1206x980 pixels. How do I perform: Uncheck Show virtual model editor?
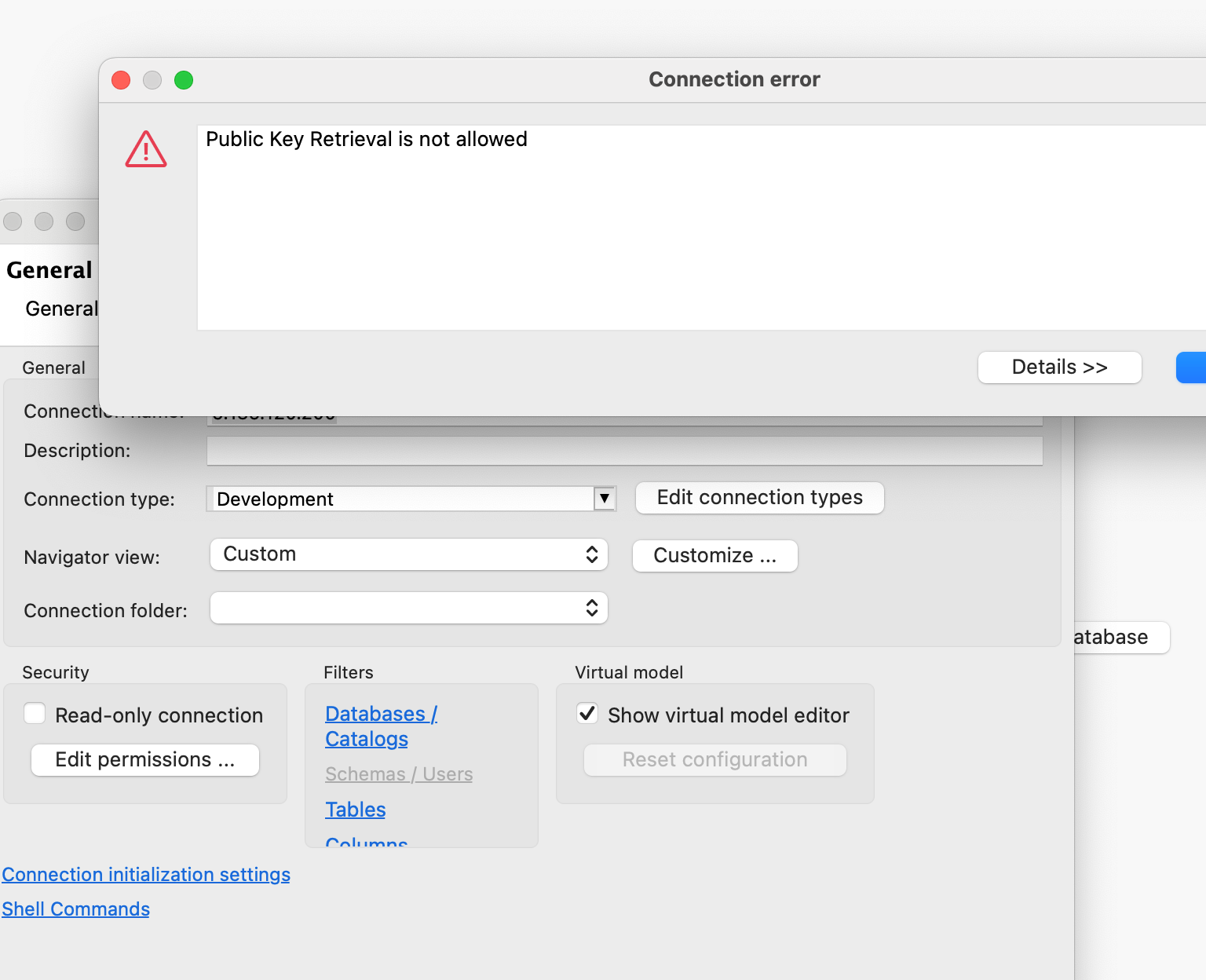coord(587,714)
